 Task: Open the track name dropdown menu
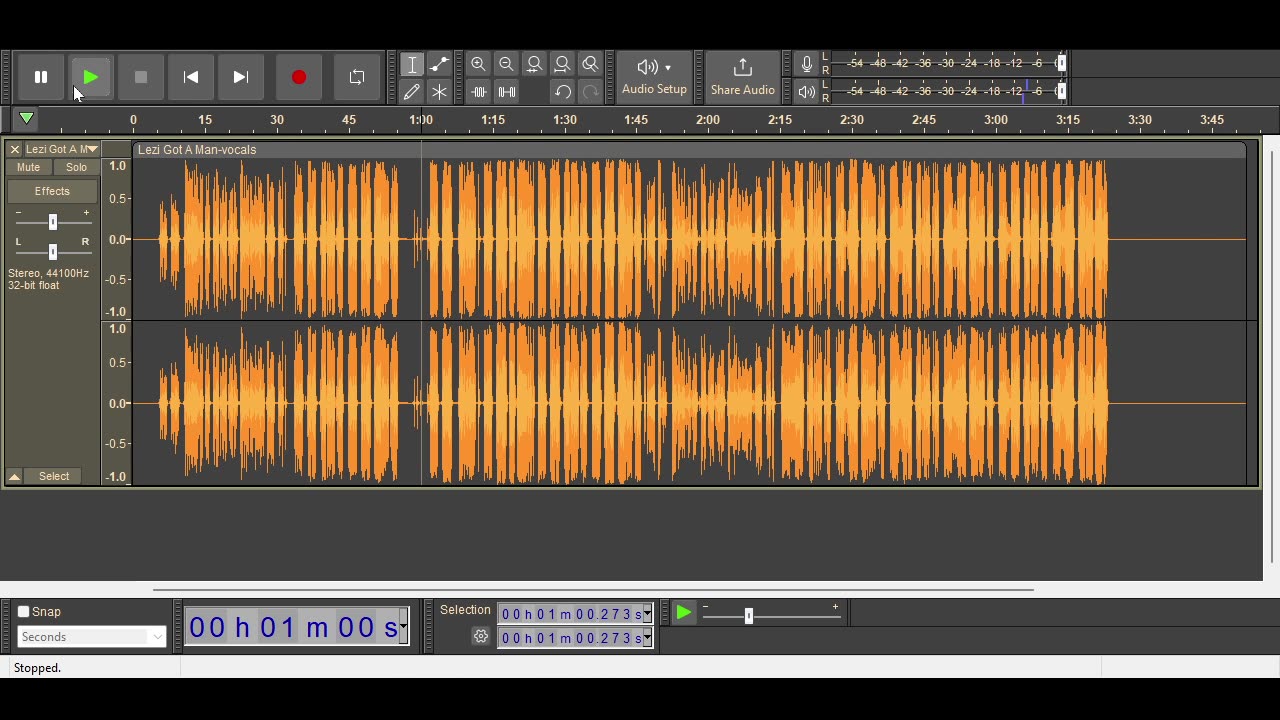coord(92,149)
